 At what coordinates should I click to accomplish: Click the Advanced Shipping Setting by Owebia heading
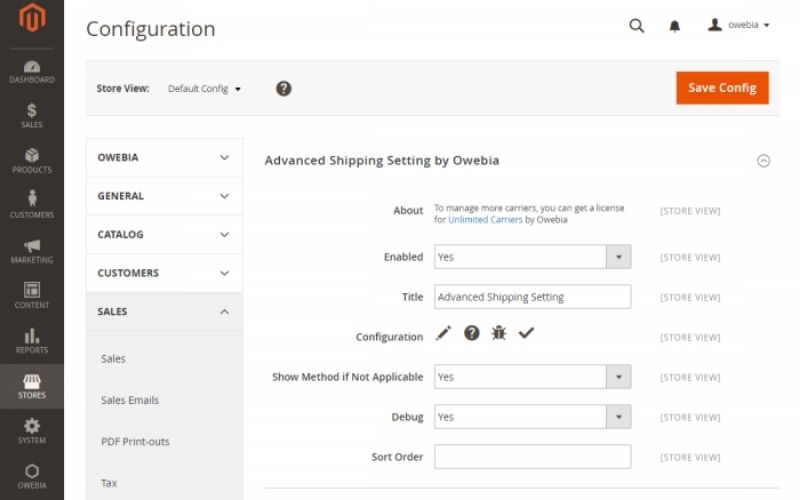[382, 161]
